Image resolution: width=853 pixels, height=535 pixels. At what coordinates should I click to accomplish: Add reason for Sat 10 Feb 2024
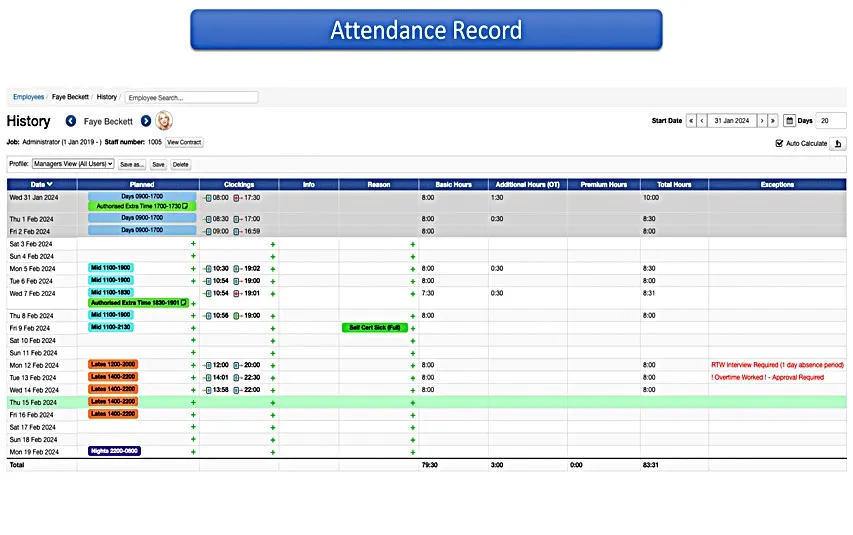pyautogui.click(x=412, y=341)
